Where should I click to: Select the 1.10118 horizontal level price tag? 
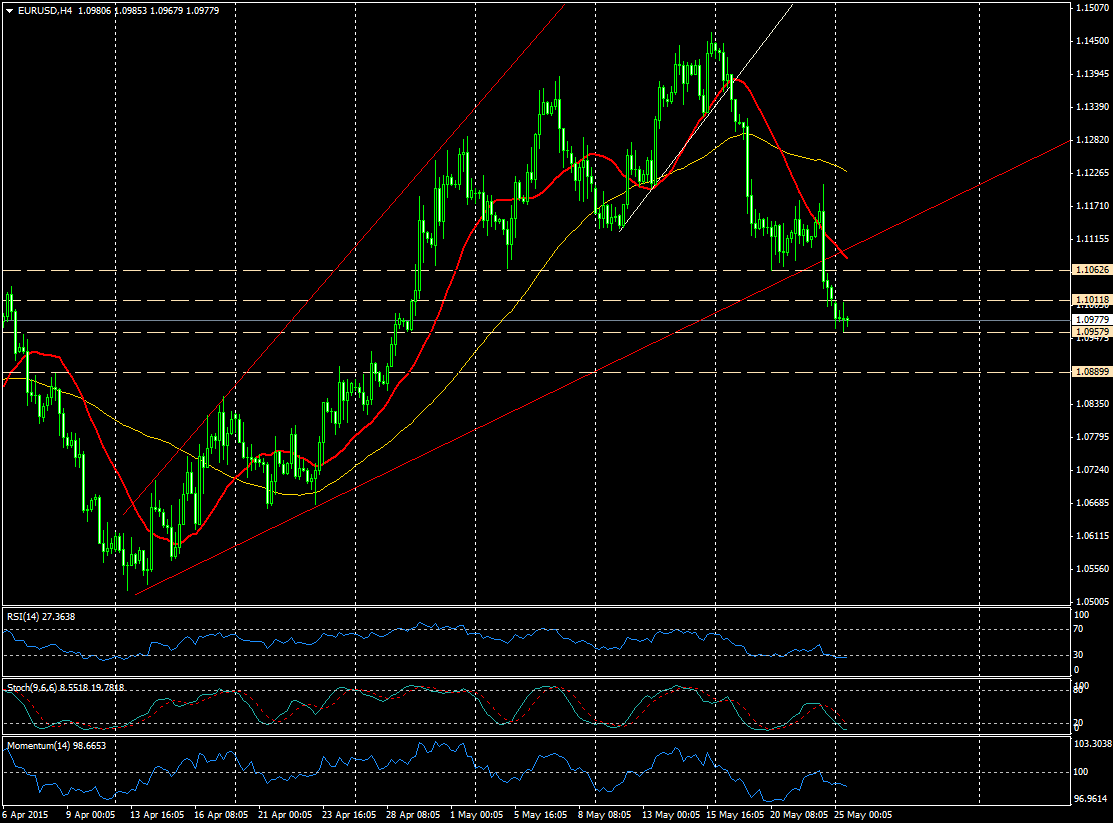coord(1090,300)
